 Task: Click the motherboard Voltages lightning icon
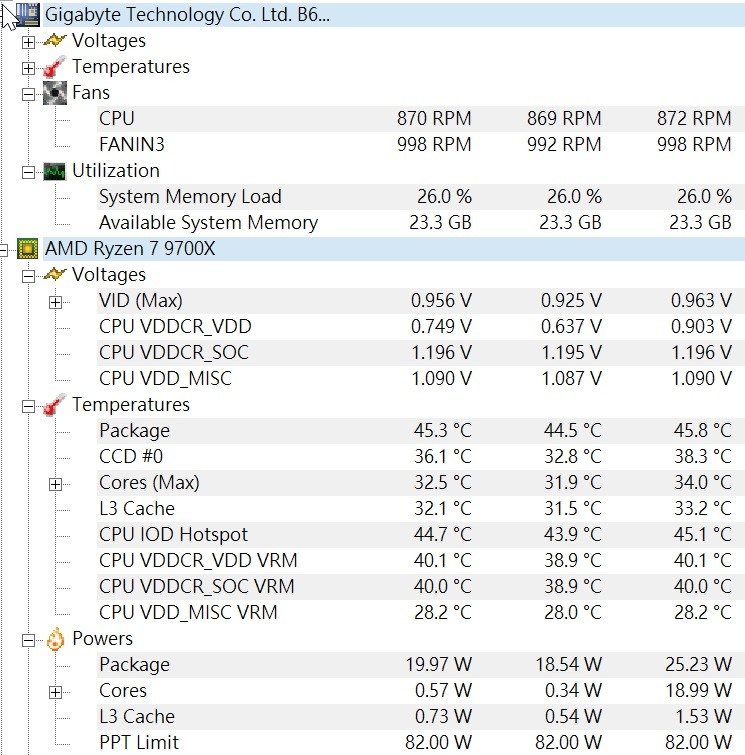click(x=54, y=40)
